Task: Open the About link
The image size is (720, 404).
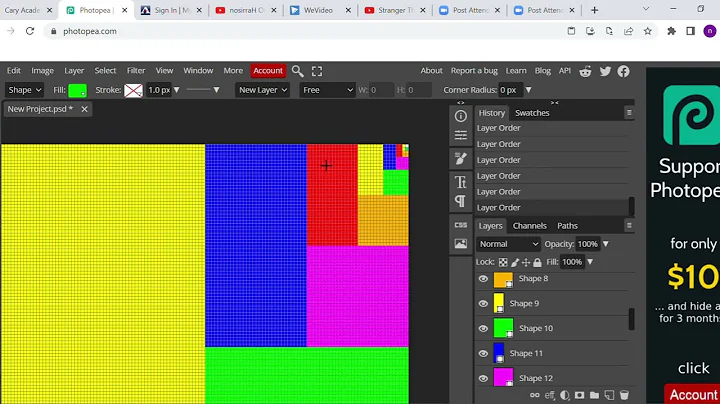Action: pyautogui.click(x=431, y=71)
